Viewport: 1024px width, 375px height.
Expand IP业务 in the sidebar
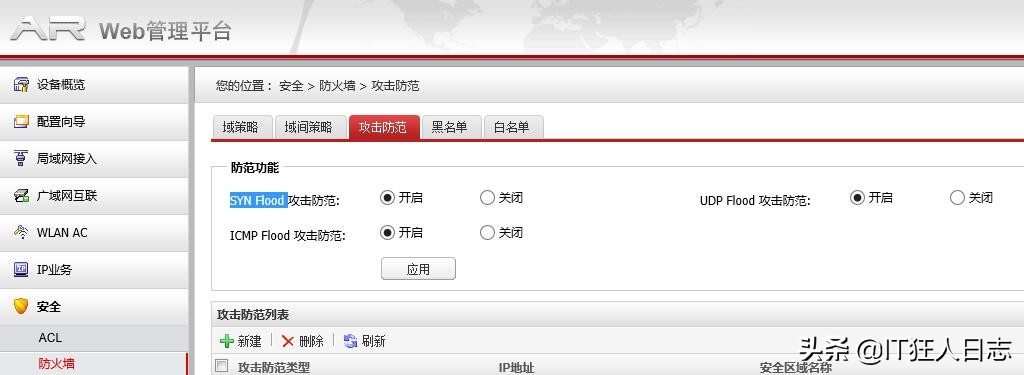click(94, 269)
